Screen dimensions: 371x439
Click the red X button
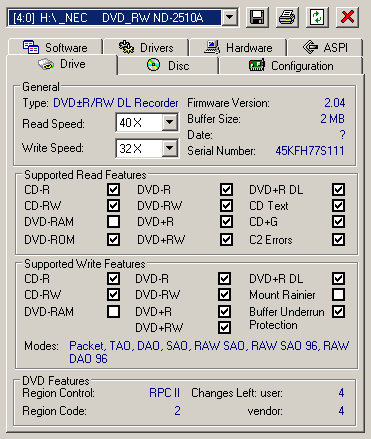(347, 17)
